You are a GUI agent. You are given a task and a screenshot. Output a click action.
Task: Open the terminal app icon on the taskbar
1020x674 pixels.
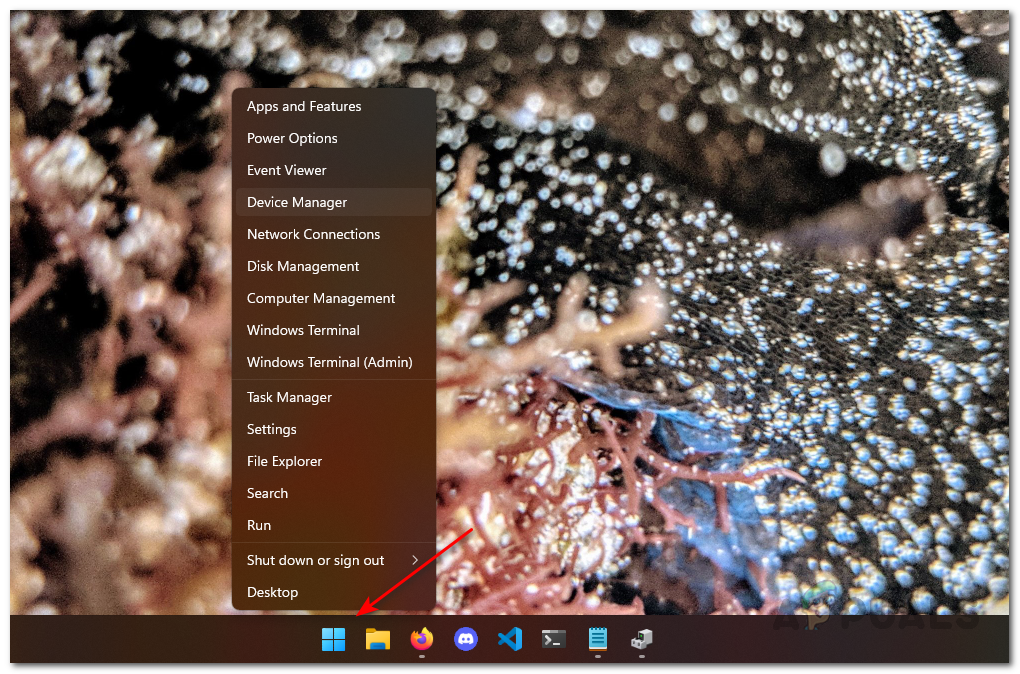tap(554, 639)
